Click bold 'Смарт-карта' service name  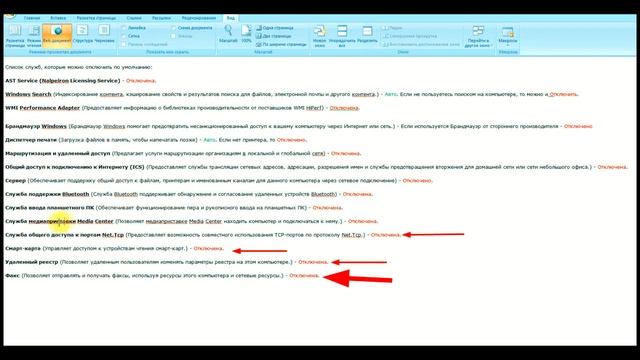tap(22, 248)
